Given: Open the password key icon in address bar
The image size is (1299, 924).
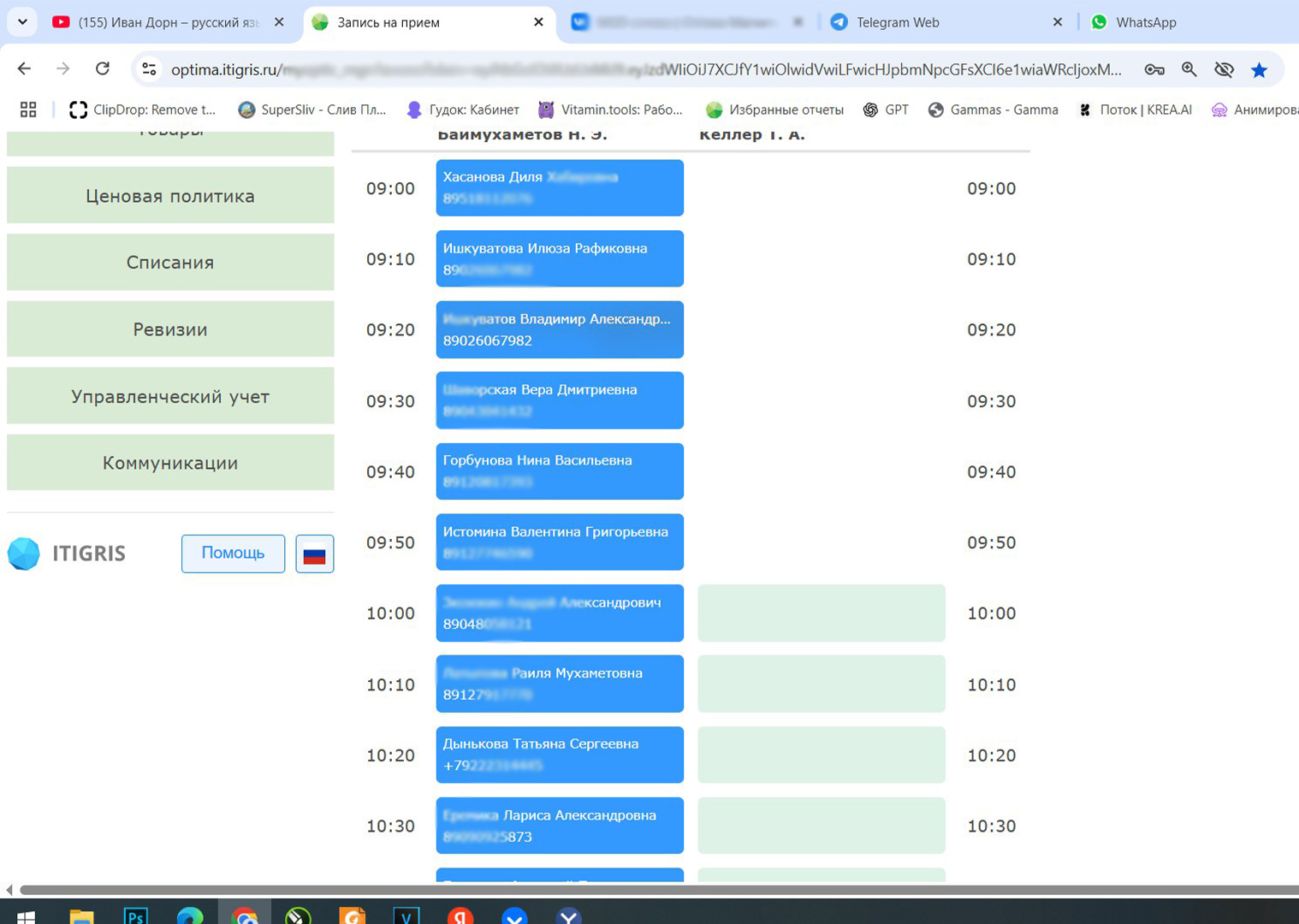Looking at the screenshot, I should tap(1154, 70).
